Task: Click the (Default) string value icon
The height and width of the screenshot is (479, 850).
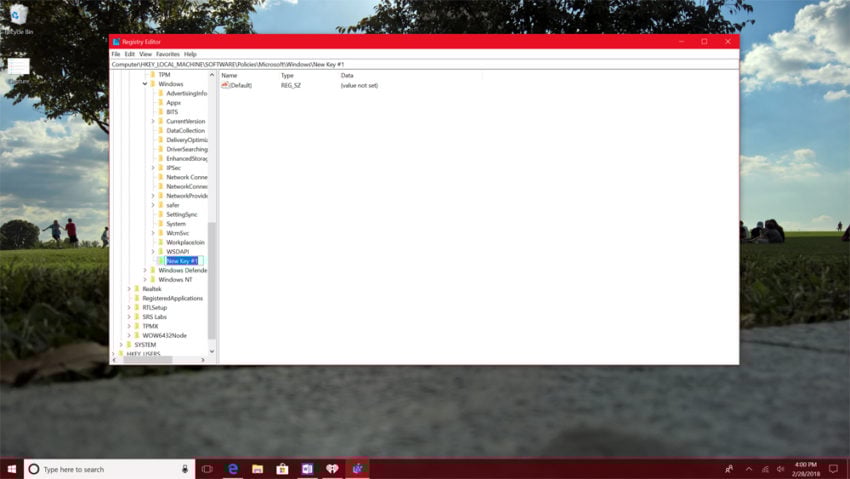Action: click(225, 85)
